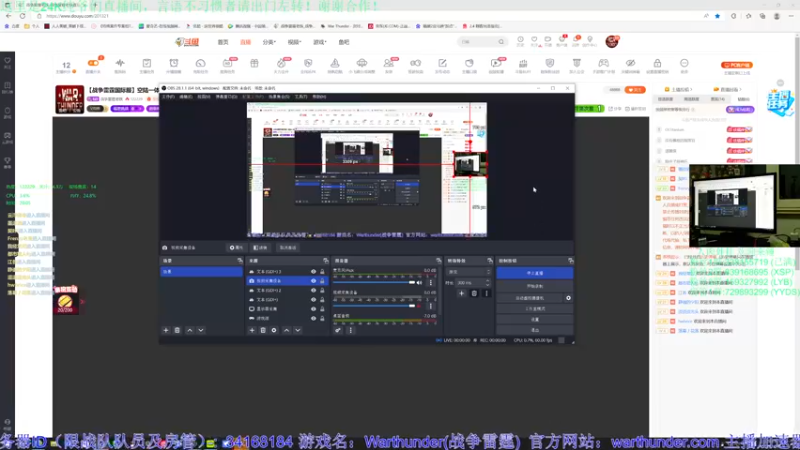Mute the 麦克风/Aux channel speaker icon
This screenshot has height=450, width=800.
coord(419,283)
